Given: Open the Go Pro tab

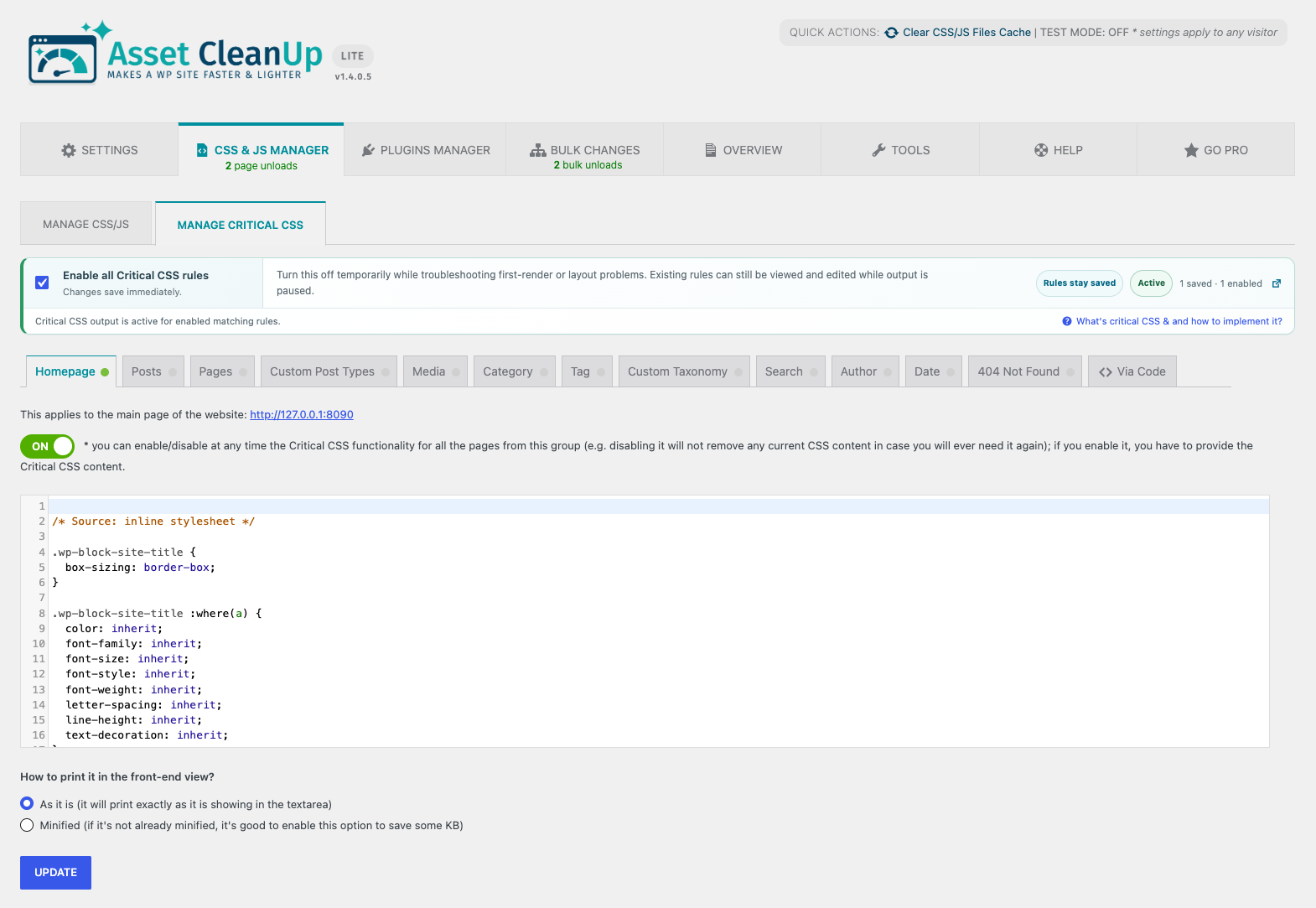Looking at the screenshot, I should (1215, 150).
